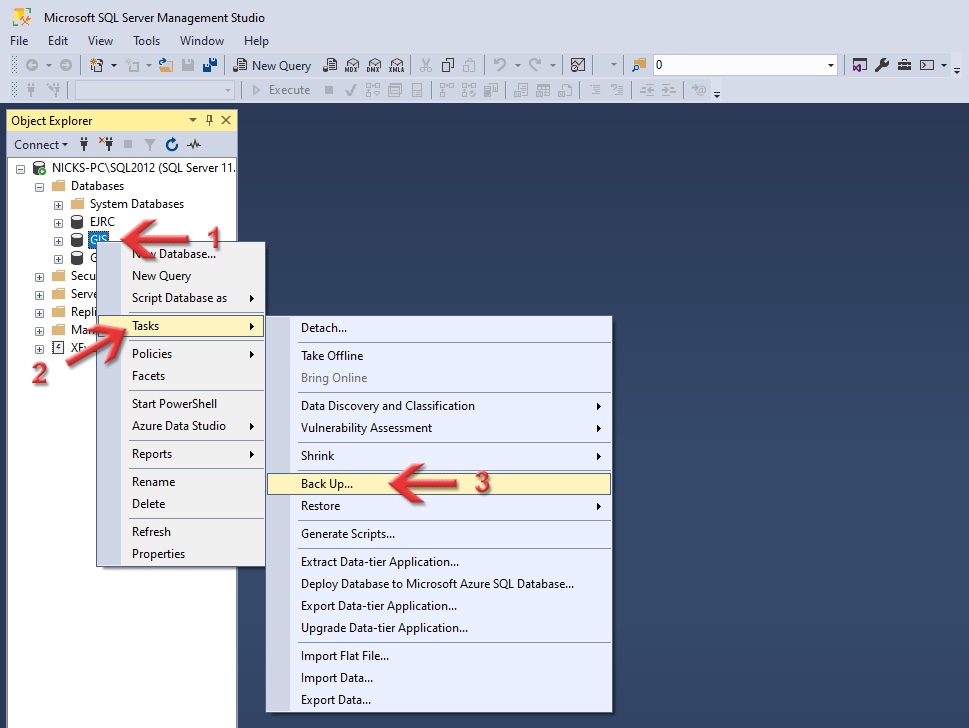This screenshot has width=969, height=728.
Task: Click Script Database as in context menu
Action: (181, 298)
